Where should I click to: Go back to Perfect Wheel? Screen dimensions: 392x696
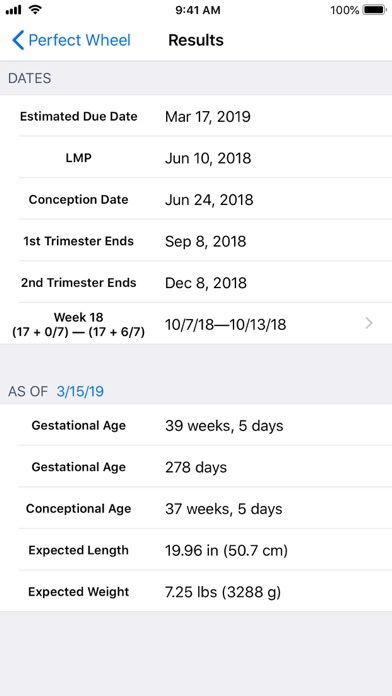tap(71, 40)
